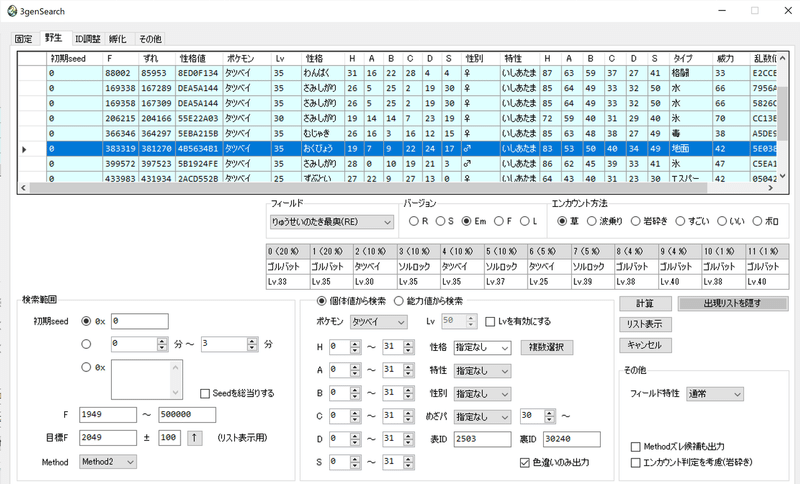Click the up arrow button beside 目標F

[194, 438]
